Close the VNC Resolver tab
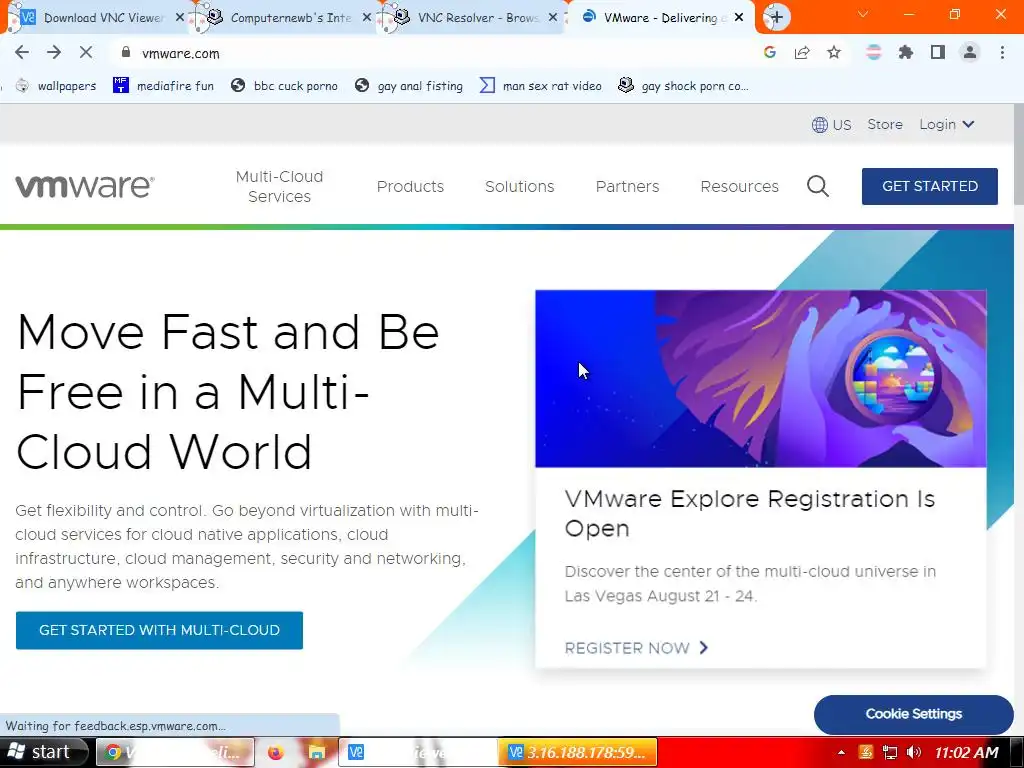This screenshot has width=1024, height=768. 552,18
